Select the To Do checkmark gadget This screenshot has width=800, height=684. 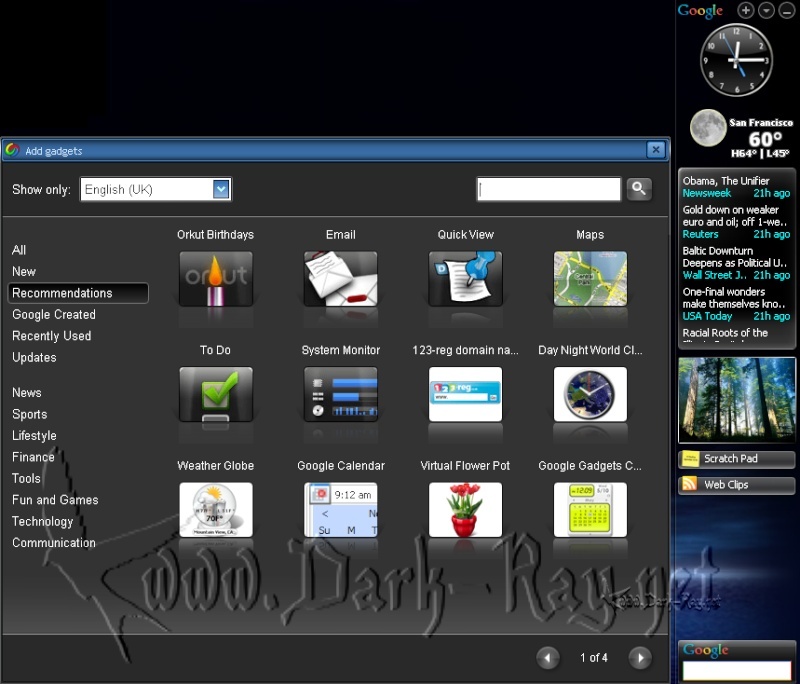pos(216,394)
